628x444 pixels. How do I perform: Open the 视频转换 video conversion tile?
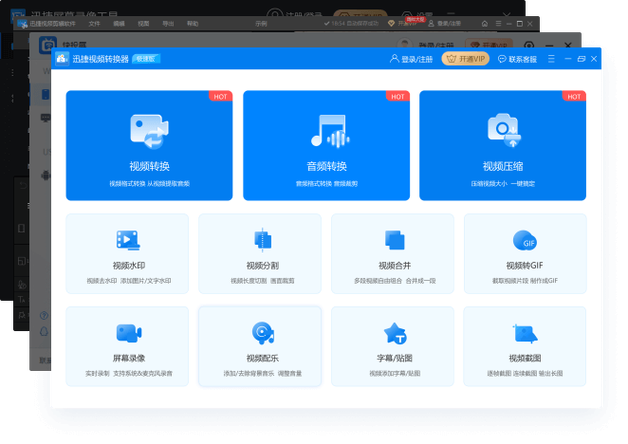(149, 145)
